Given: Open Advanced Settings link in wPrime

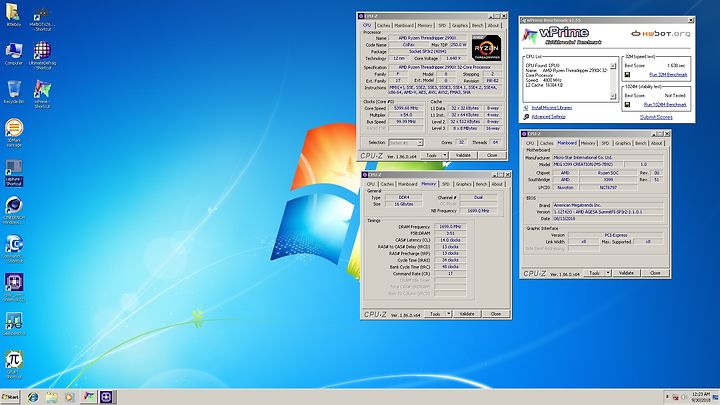Looking at the screenshot, I should (x=548, y=117).
